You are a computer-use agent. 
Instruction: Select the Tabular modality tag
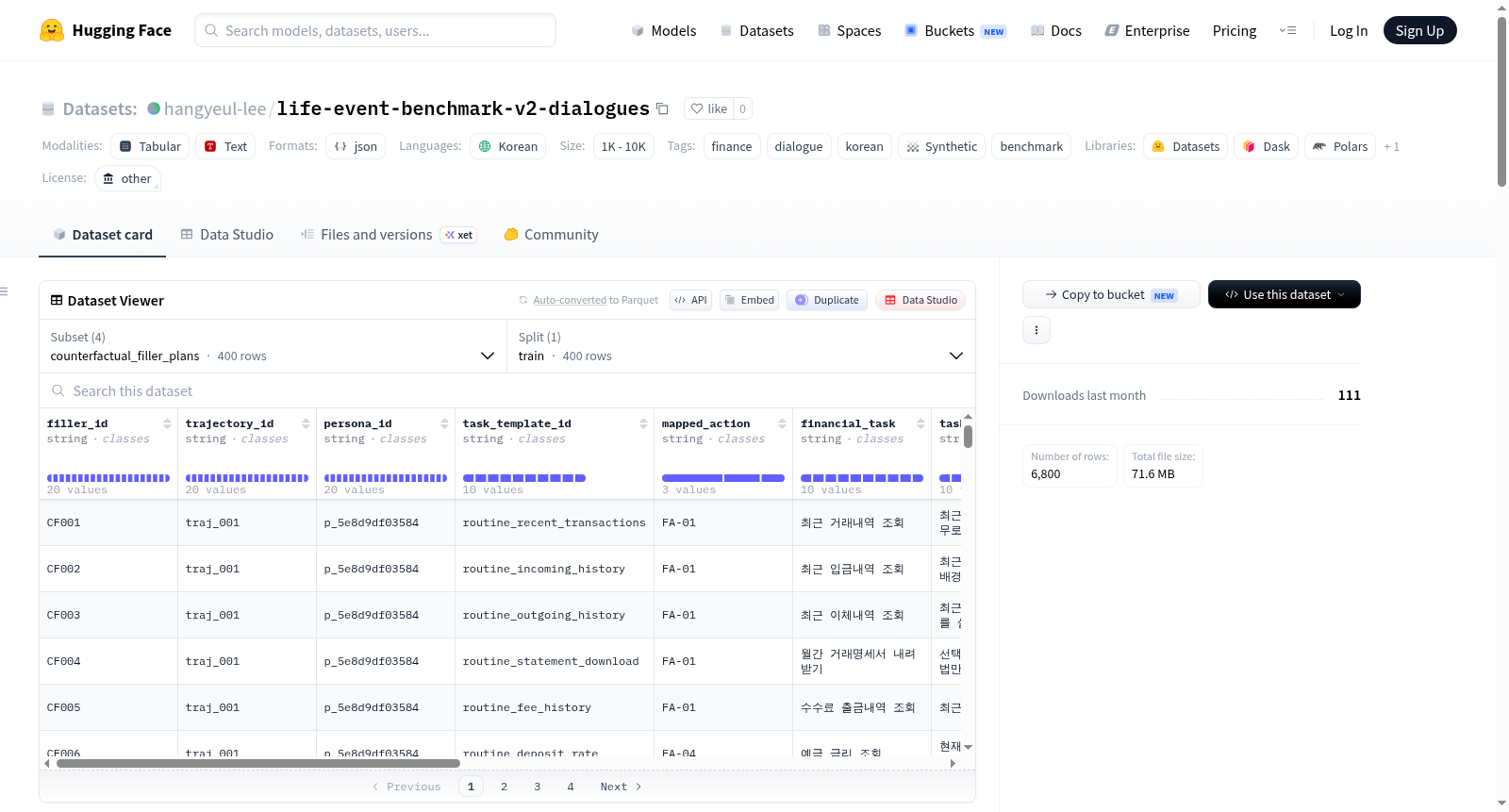click(150, 146)
